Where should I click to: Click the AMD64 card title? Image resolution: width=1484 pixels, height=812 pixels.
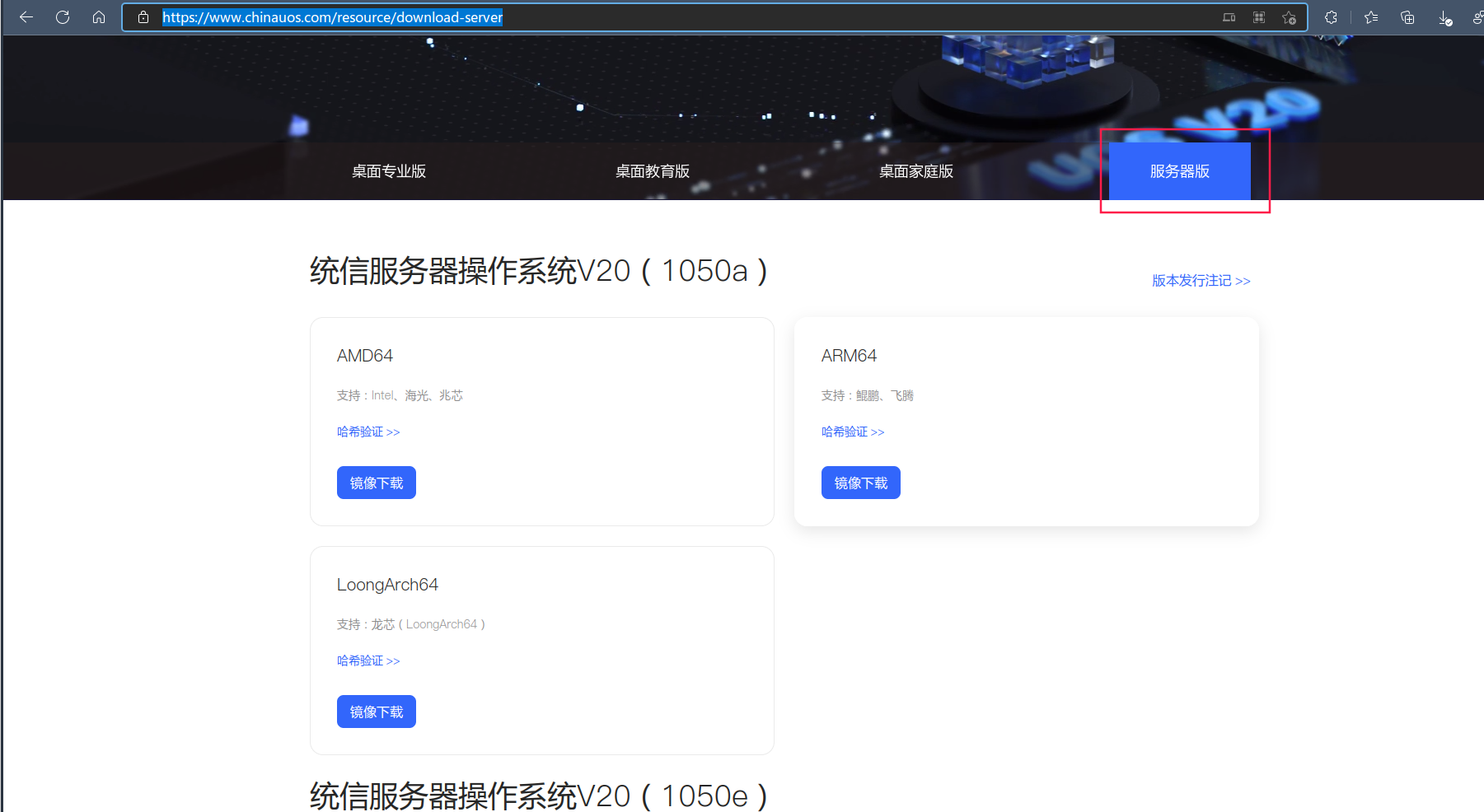pos(365,356)
